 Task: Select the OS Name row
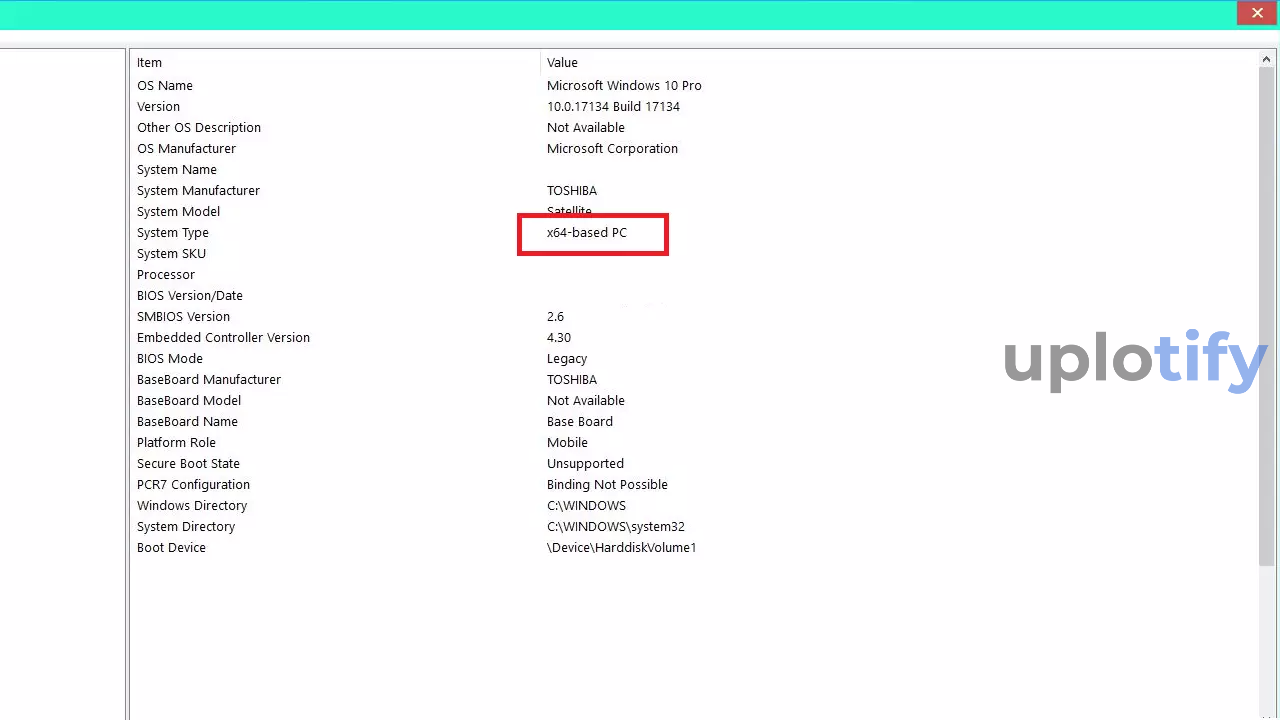pos(694,85)
